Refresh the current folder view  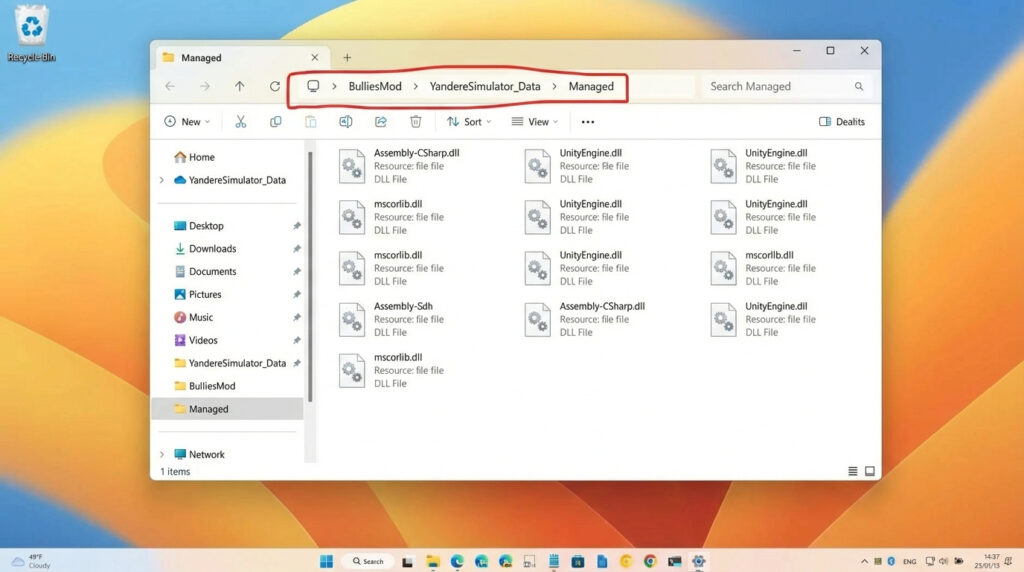click(x=275, y=87)
